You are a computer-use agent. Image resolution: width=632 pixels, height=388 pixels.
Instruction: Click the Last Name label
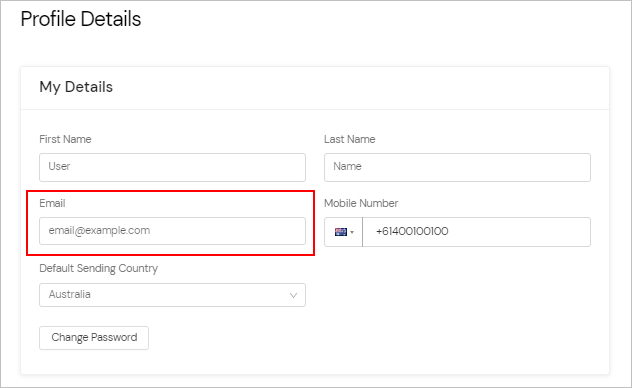[x=349, y=139]
